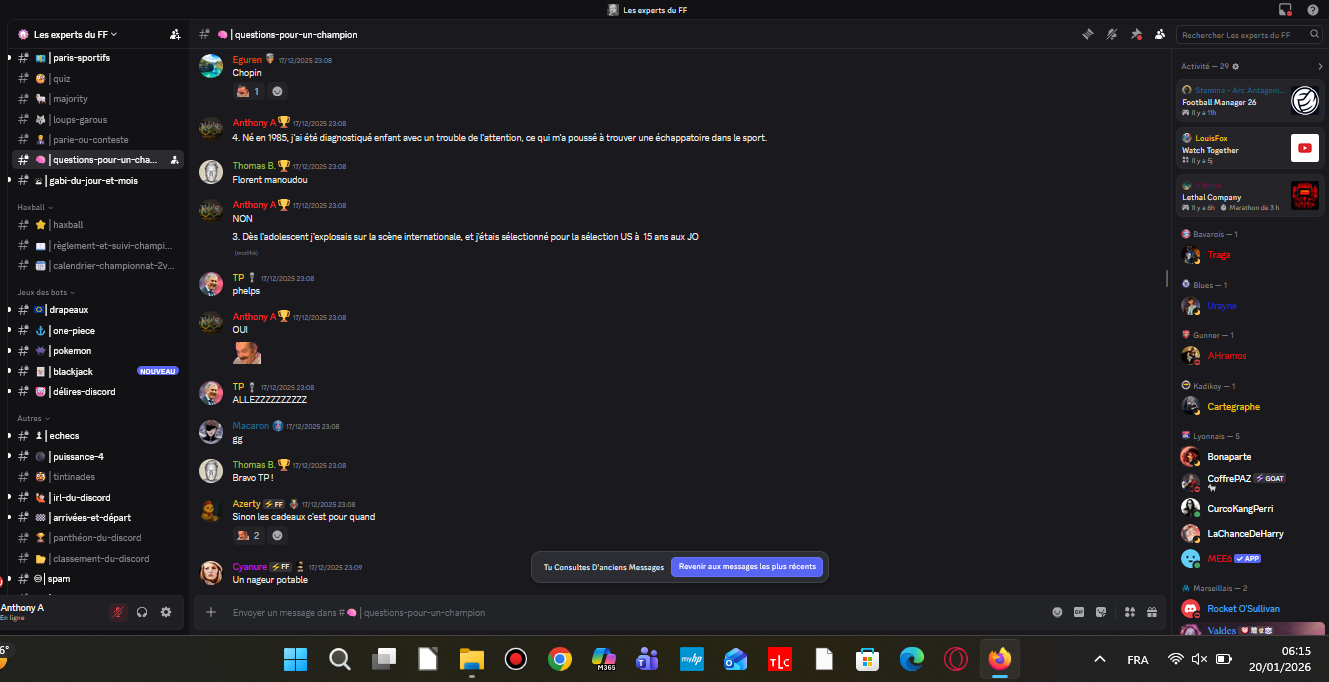This screenshot has width=1329, height=682.
Task: Open the Threads (Fils) icon in header
Action: tap(1088, 34)
